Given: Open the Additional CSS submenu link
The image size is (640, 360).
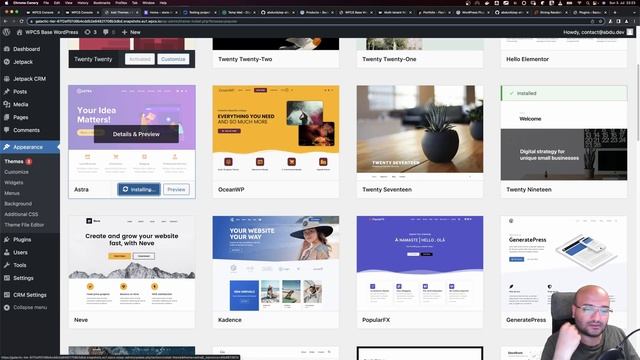Looking at the screenshot, I should (21, 214).
